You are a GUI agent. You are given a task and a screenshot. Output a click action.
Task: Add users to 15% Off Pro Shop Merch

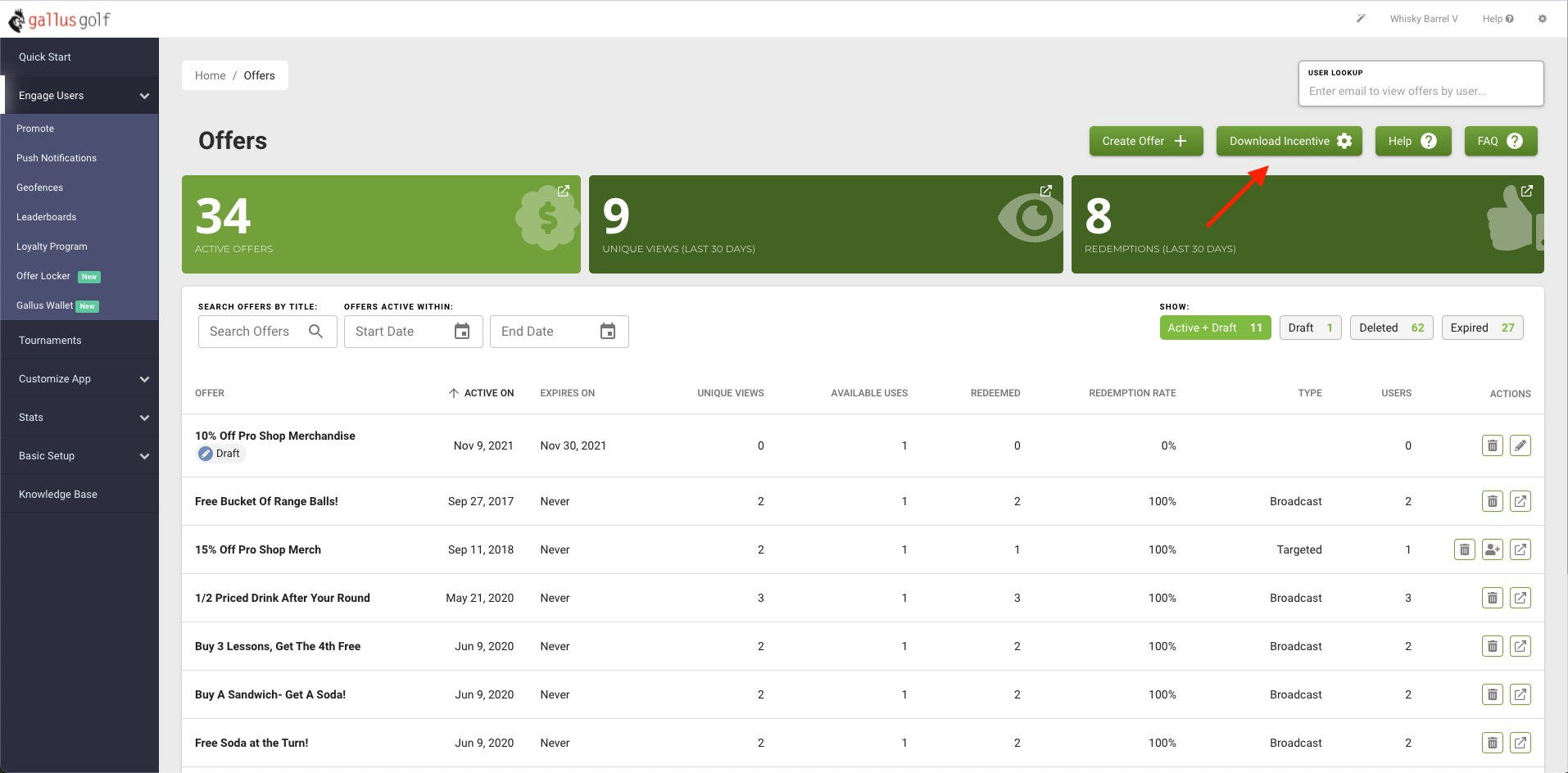pyautogui.click(x=1493, y=549)
